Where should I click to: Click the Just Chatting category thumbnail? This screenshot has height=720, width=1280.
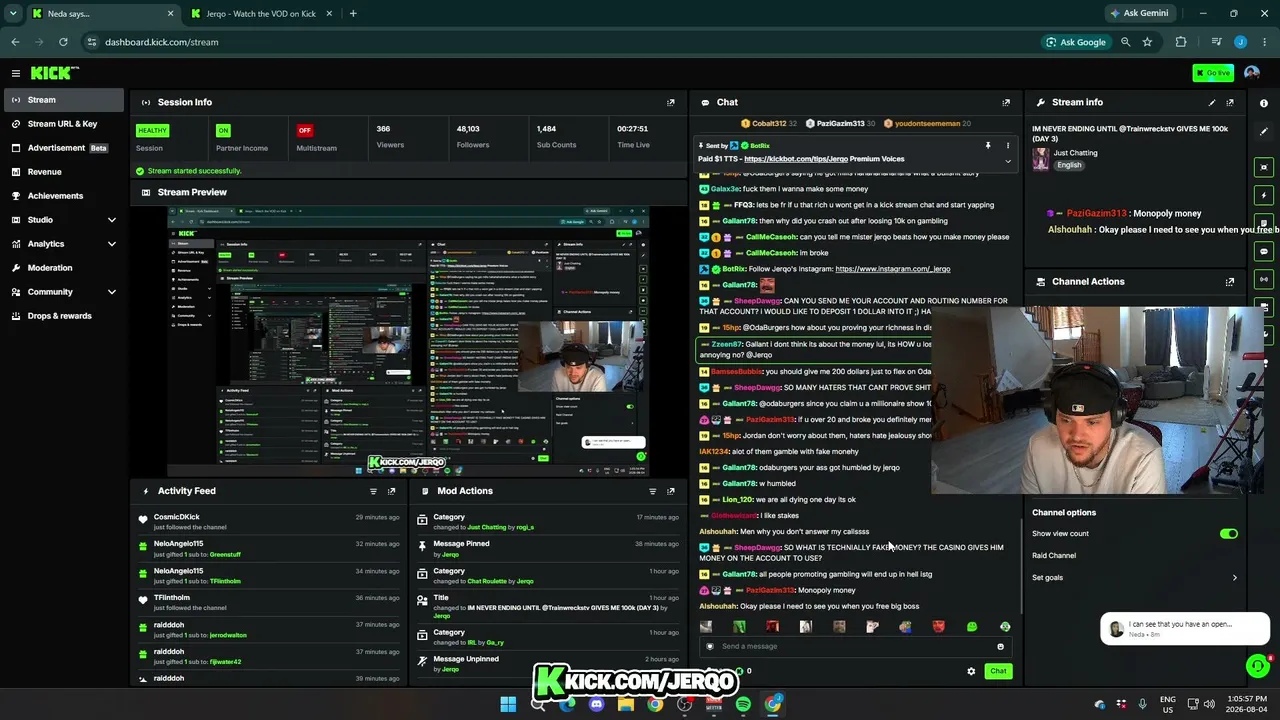tap(1041, 159)
